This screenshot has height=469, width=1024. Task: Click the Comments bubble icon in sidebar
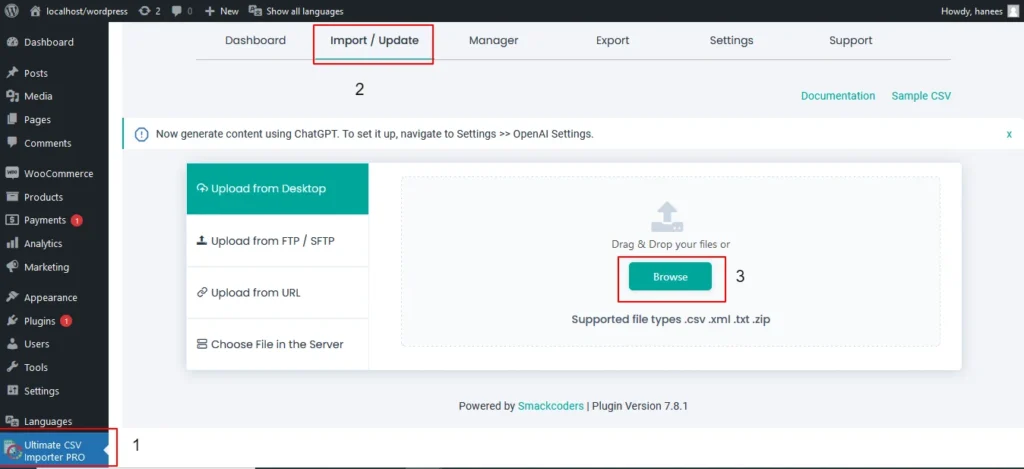coord(12,142)
